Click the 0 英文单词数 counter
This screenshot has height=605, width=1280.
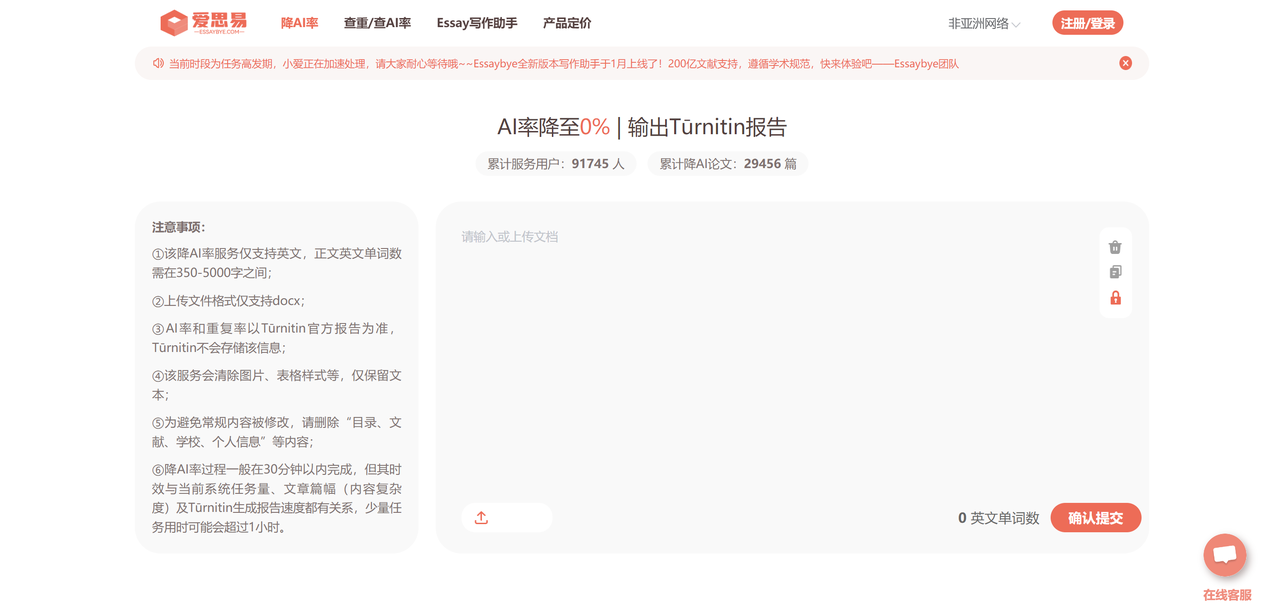coord(998,518)
